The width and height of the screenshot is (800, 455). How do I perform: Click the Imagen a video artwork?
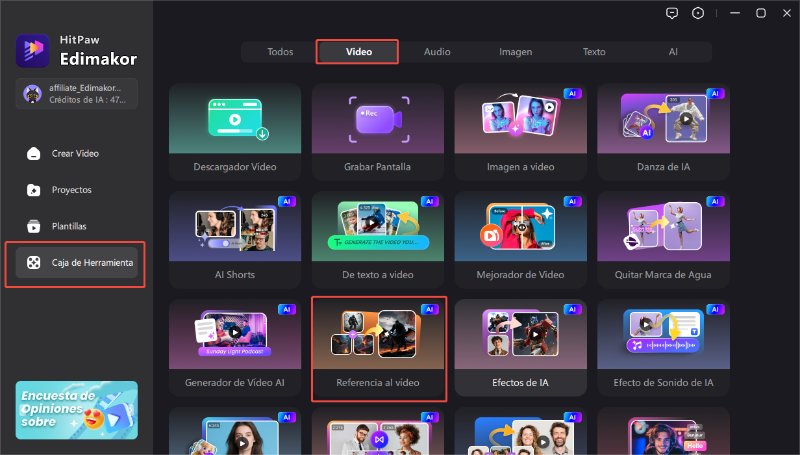pyautogui.click(x=521, y=116)
